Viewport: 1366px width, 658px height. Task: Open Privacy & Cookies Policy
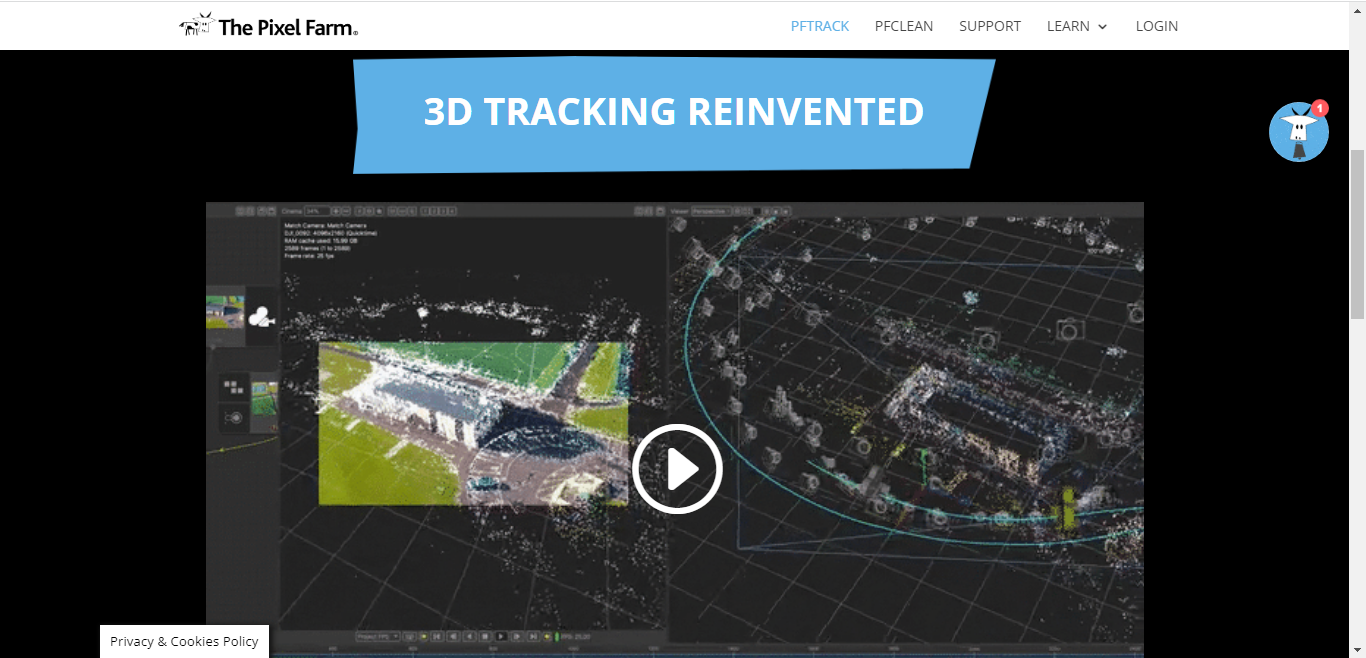click(x=184, y=641)
